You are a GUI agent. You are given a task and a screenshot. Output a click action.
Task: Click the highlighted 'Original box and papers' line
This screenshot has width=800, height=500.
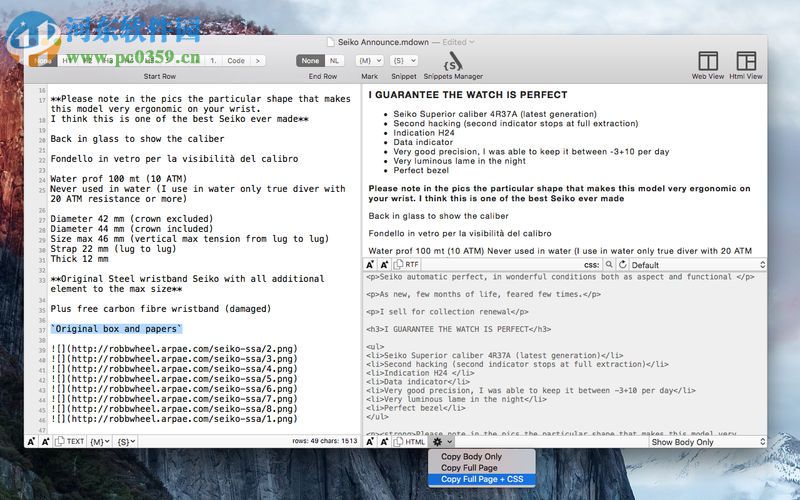tap(116, 329)
